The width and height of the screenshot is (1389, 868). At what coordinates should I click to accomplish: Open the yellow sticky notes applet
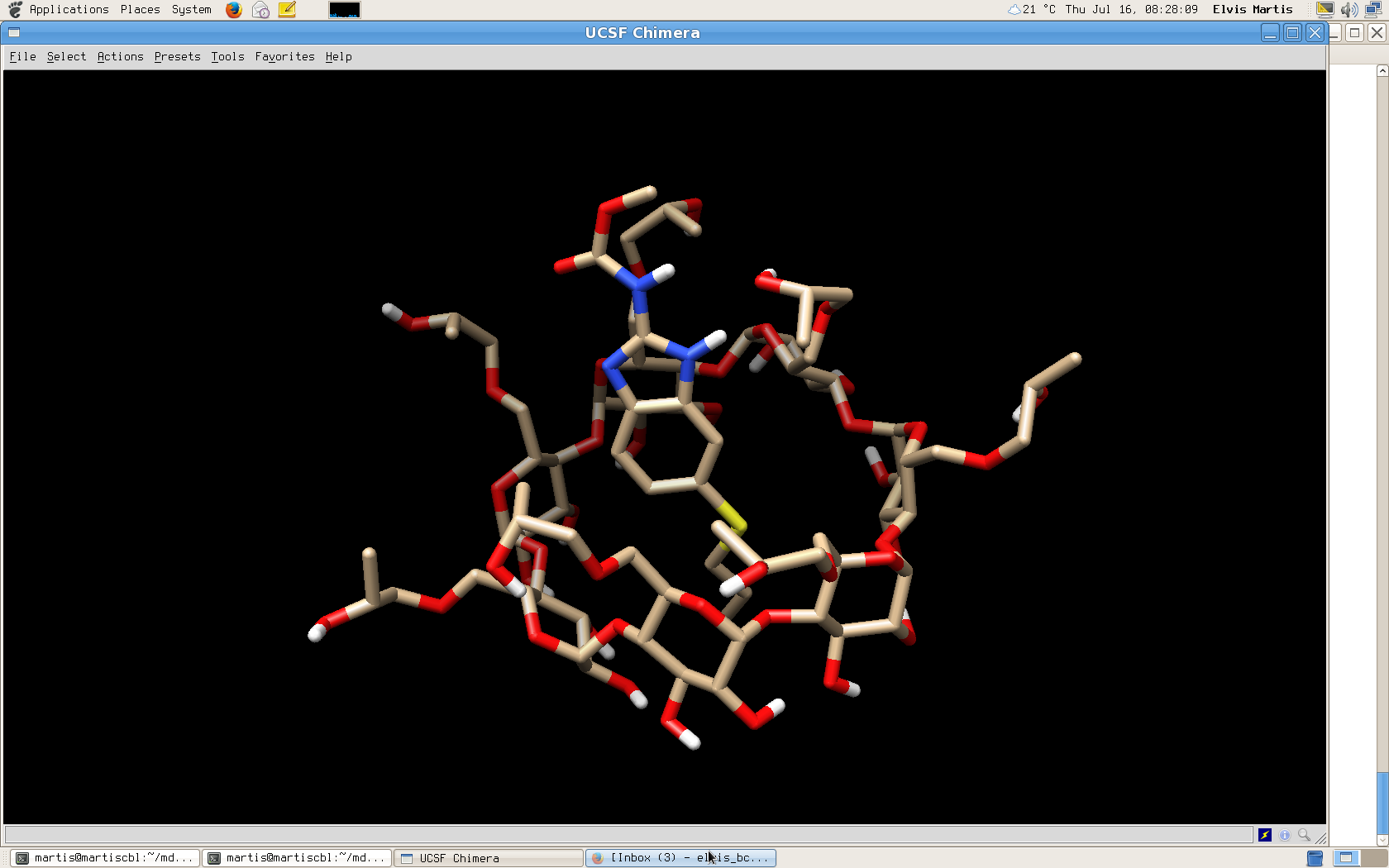point(287,10)
